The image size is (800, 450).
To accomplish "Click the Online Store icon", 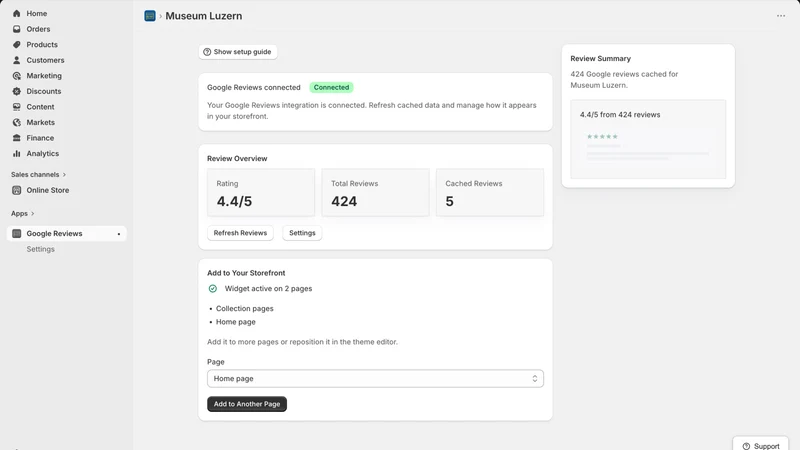I will coord(16,190).
